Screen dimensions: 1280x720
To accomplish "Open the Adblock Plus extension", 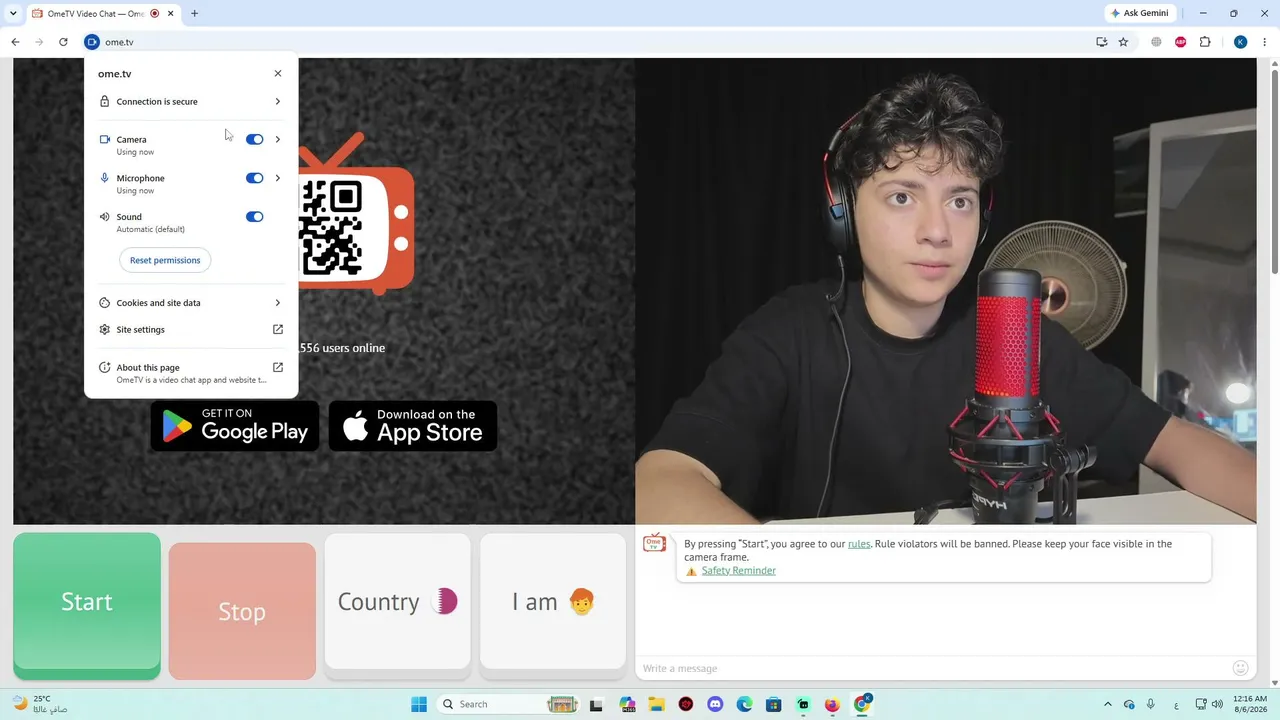I will pos(1181,42).
